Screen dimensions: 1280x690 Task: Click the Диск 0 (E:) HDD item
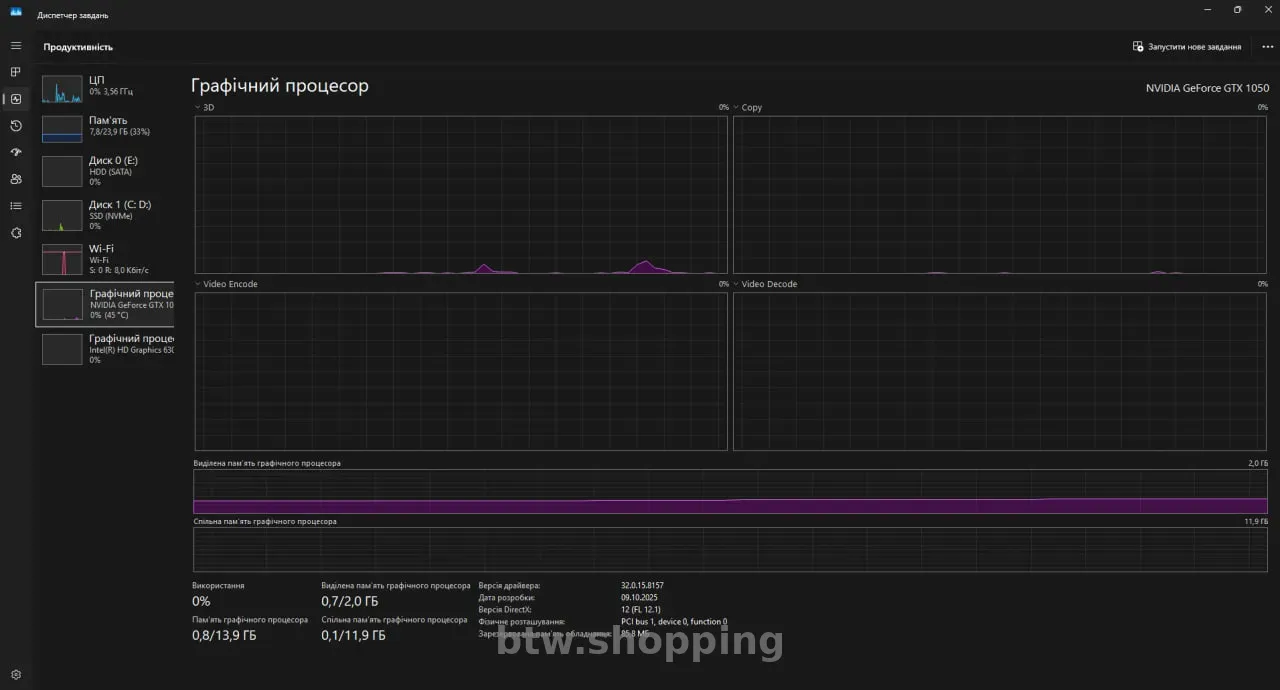pyautogui.click(x=105, y=171)
